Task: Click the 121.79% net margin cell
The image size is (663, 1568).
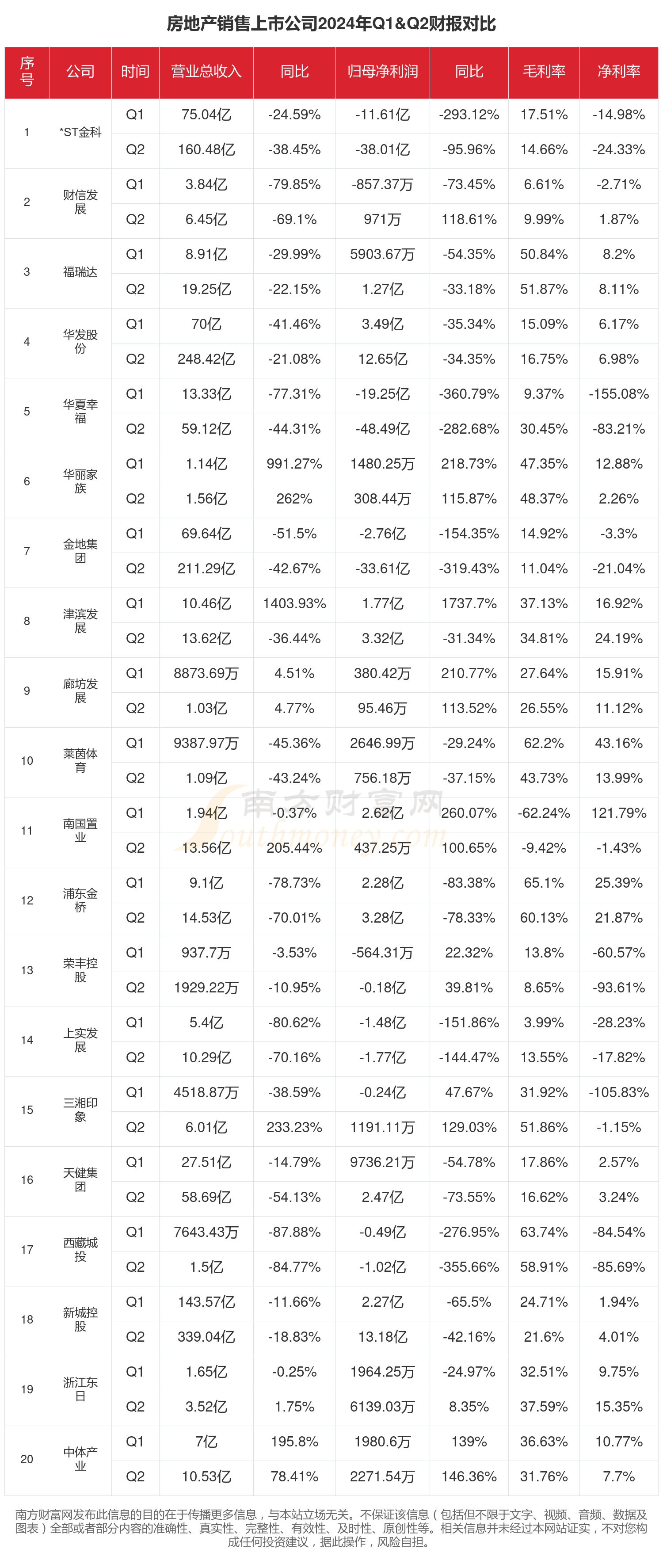Action: coord(618,813)
